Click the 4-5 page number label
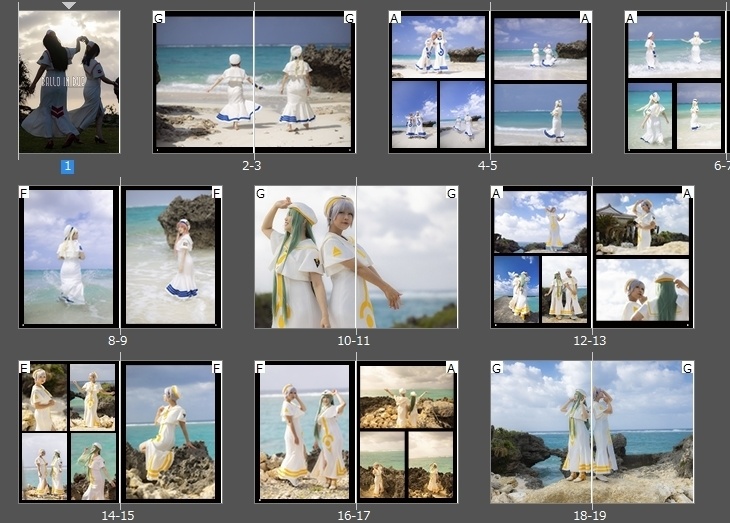The height and width of the screenshot is (523, 730). pos(487,166)
